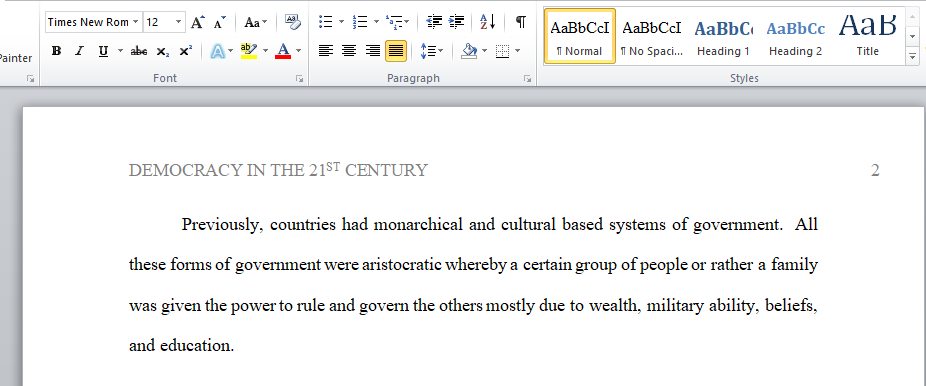
Task: Toggle justify alignment
Action: [x=396, y=51]
